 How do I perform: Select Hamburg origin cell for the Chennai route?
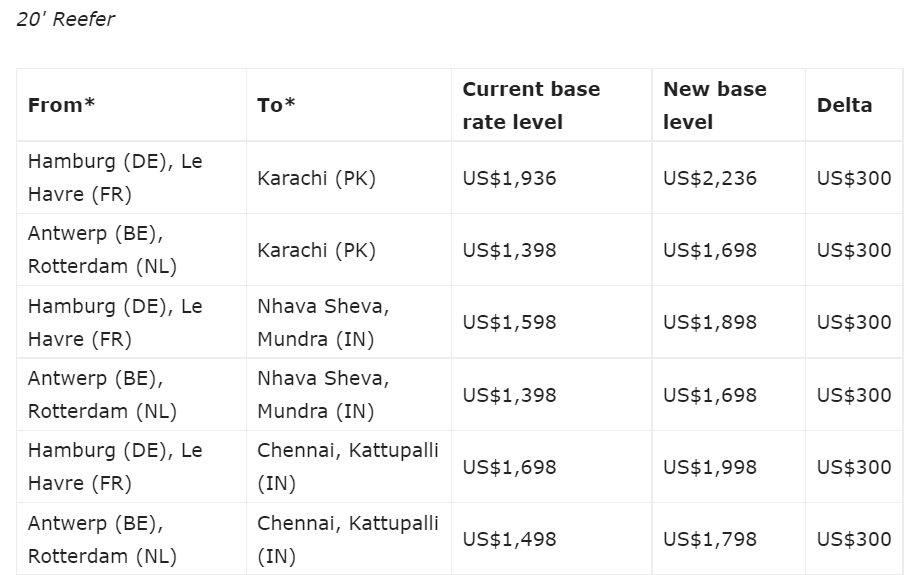[115, 467]
